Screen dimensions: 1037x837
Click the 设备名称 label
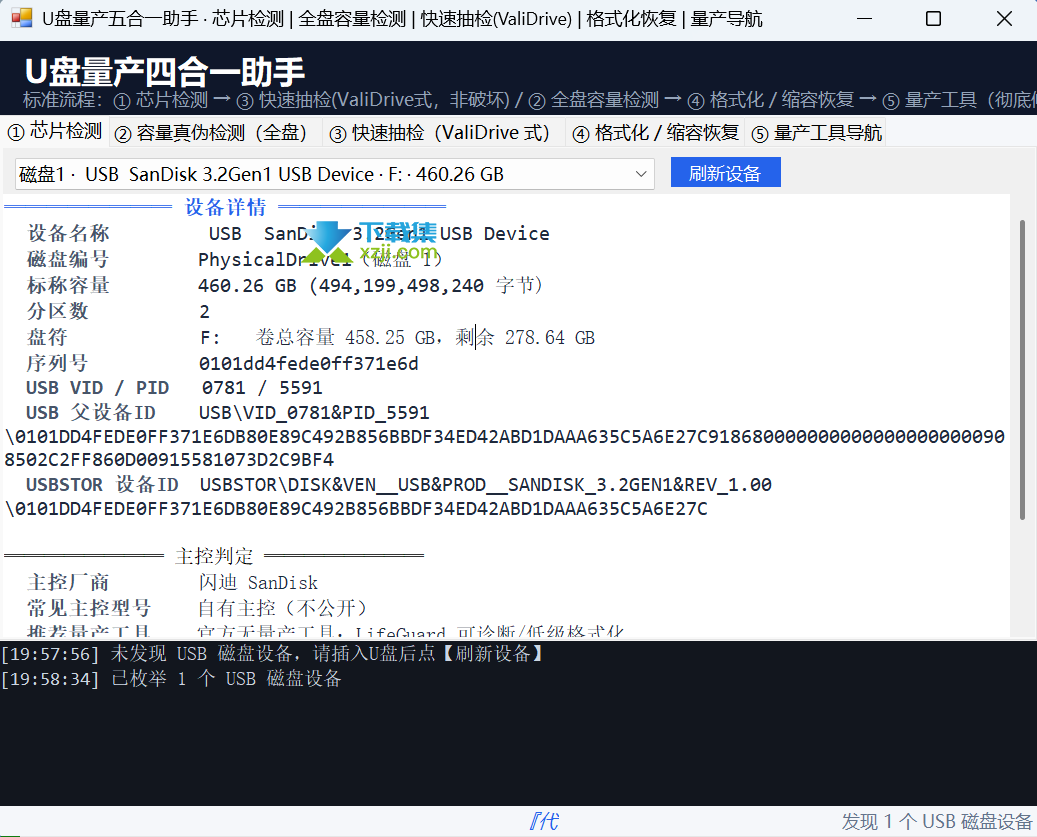tap(68, 233)
